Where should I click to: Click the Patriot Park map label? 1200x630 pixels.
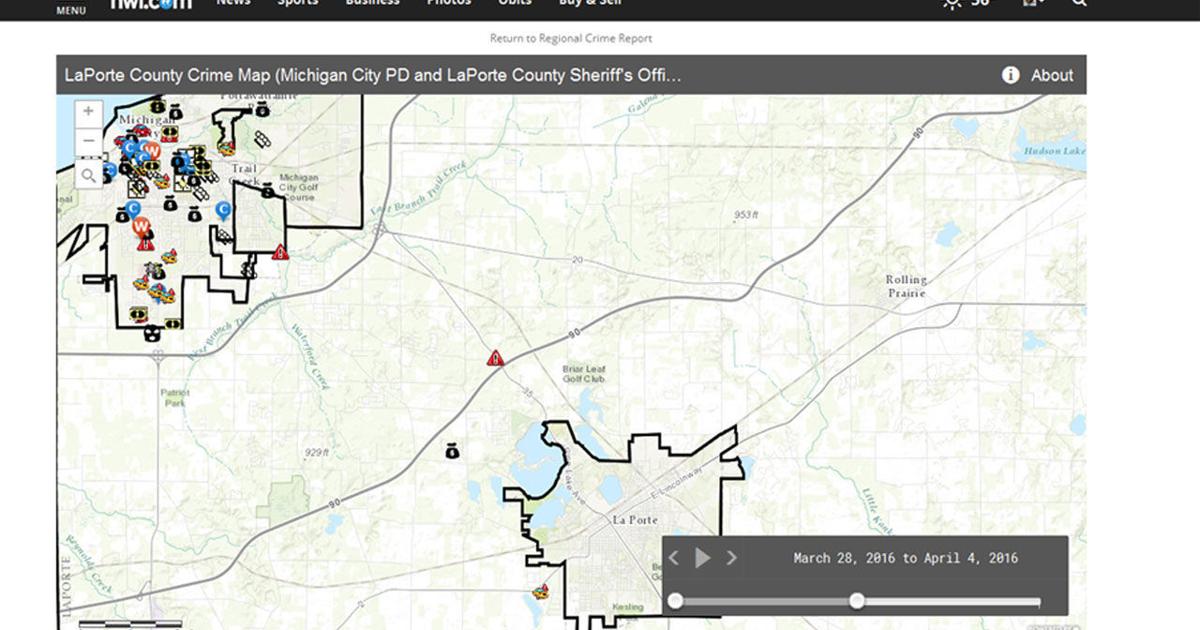176,398
